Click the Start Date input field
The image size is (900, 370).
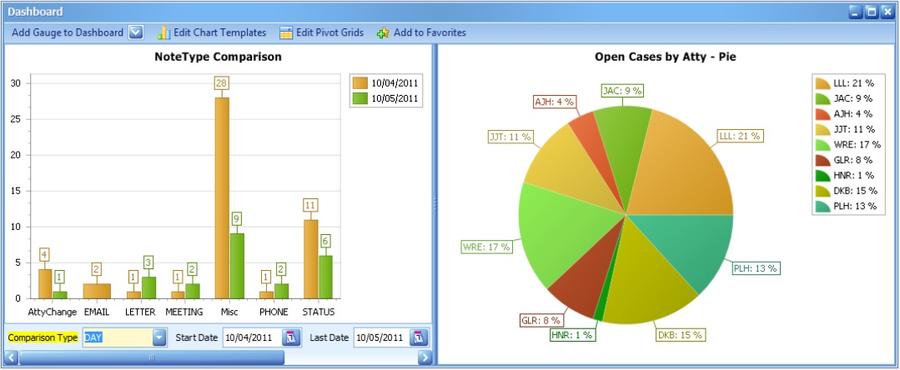click(x=251, y=337)
